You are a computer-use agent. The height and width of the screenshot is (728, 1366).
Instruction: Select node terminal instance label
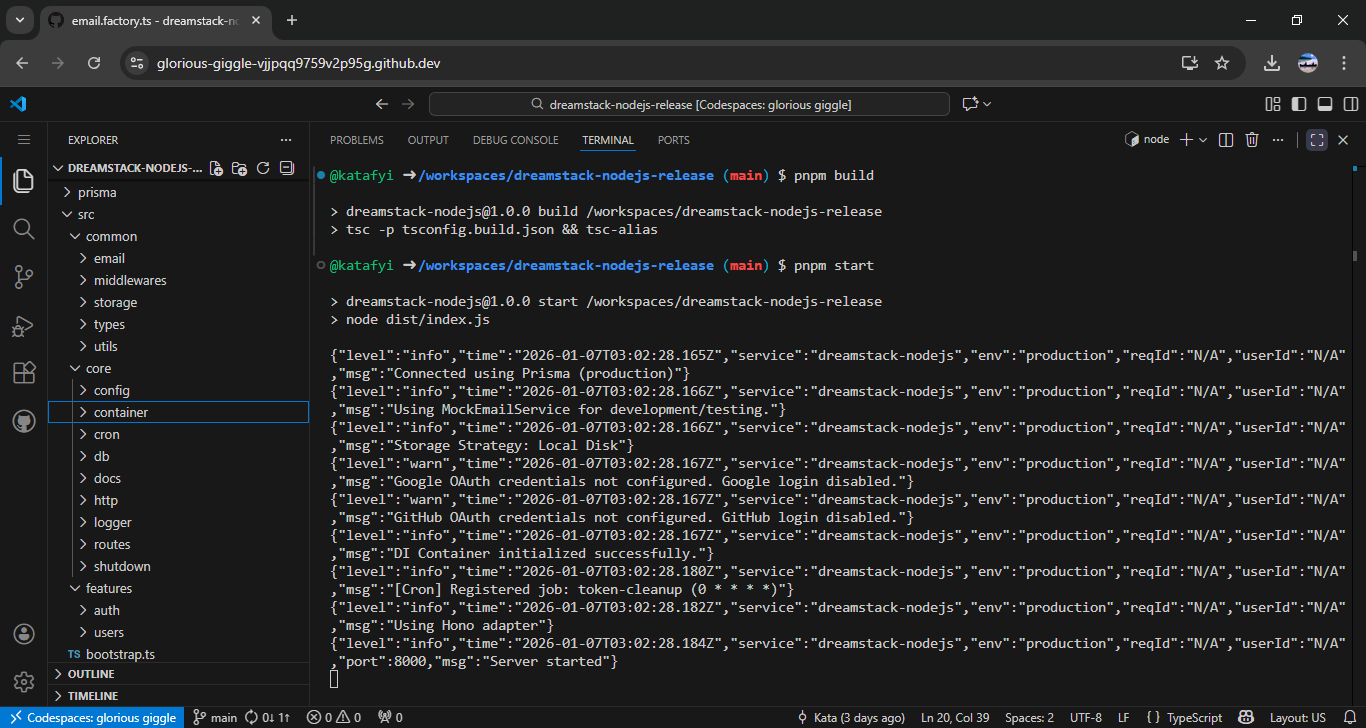tap(1147, 140)
